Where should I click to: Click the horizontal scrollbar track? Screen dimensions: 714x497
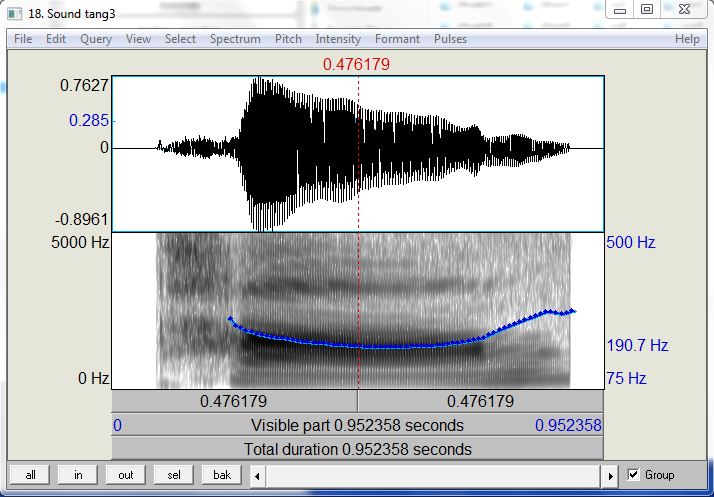point(434,477)
